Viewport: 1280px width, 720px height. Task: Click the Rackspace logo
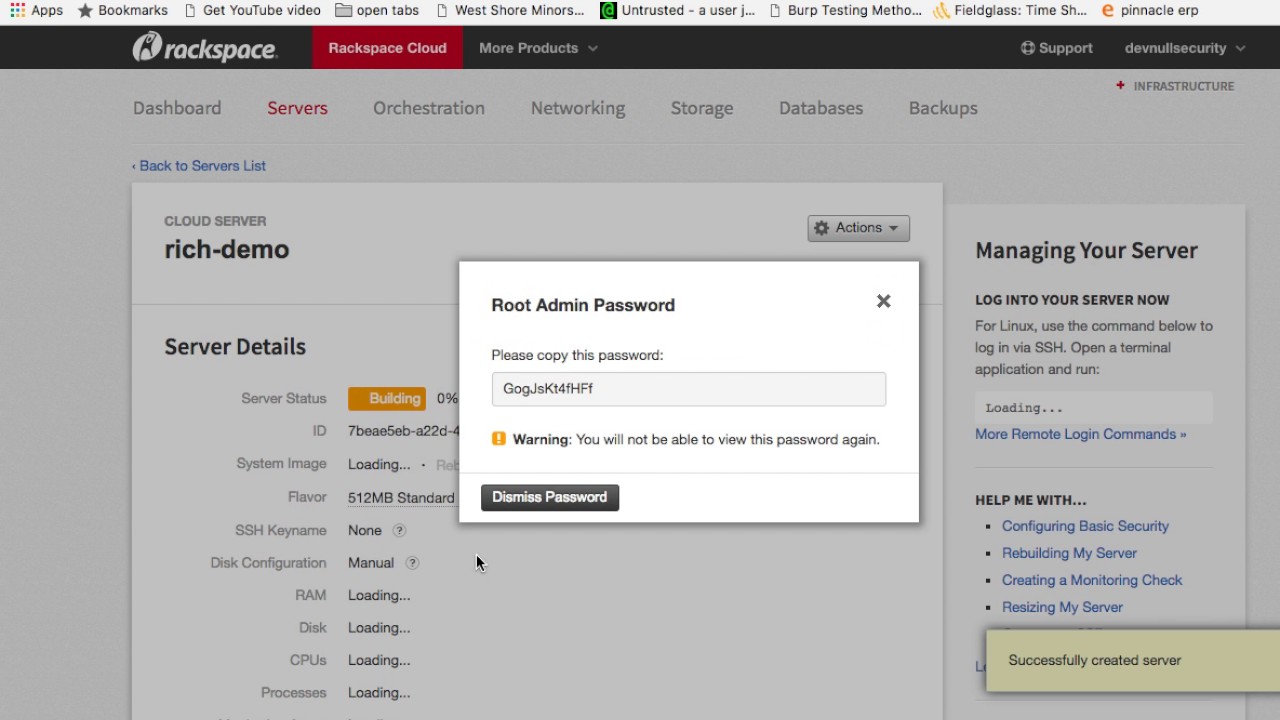click(205, 47)
